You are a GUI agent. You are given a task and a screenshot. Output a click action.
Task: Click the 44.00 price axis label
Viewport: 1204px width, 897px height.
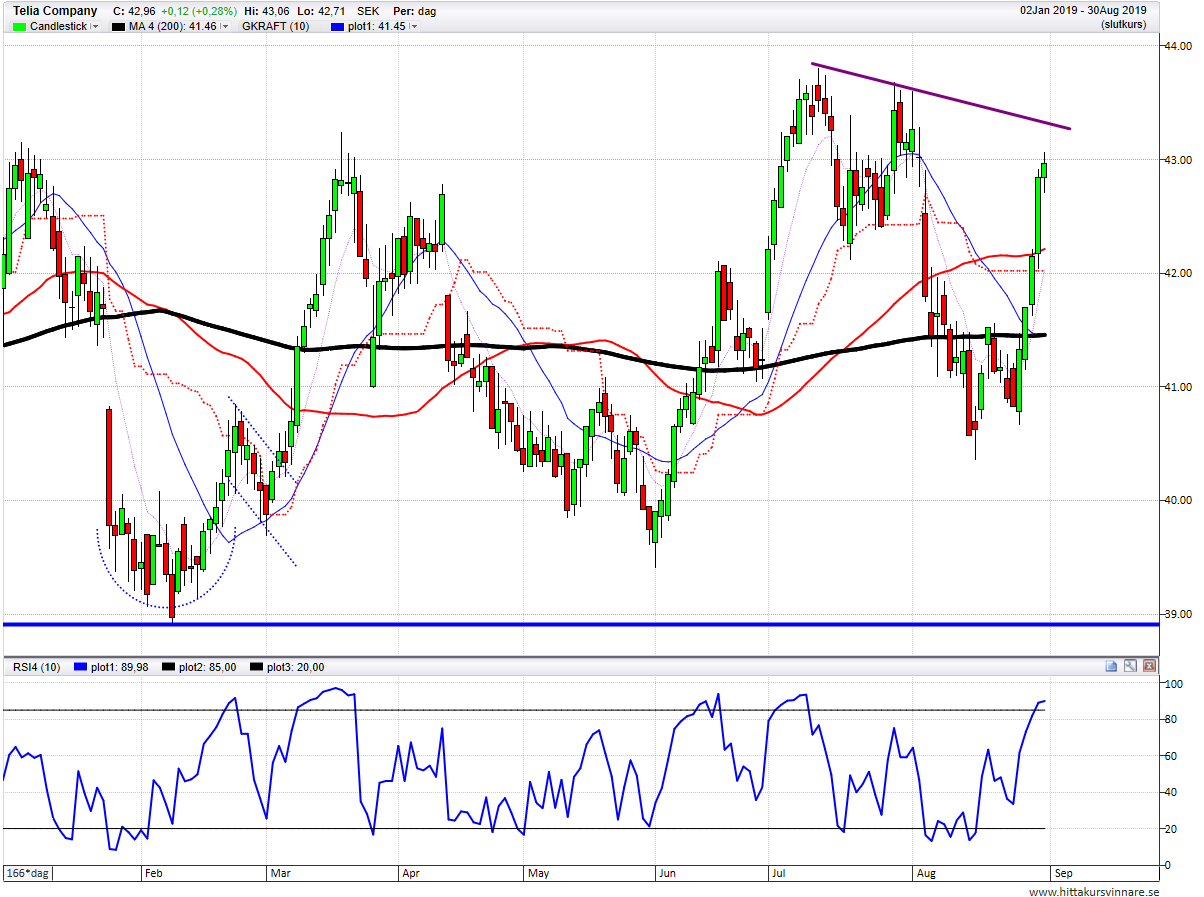click(x=1176, y=46)
